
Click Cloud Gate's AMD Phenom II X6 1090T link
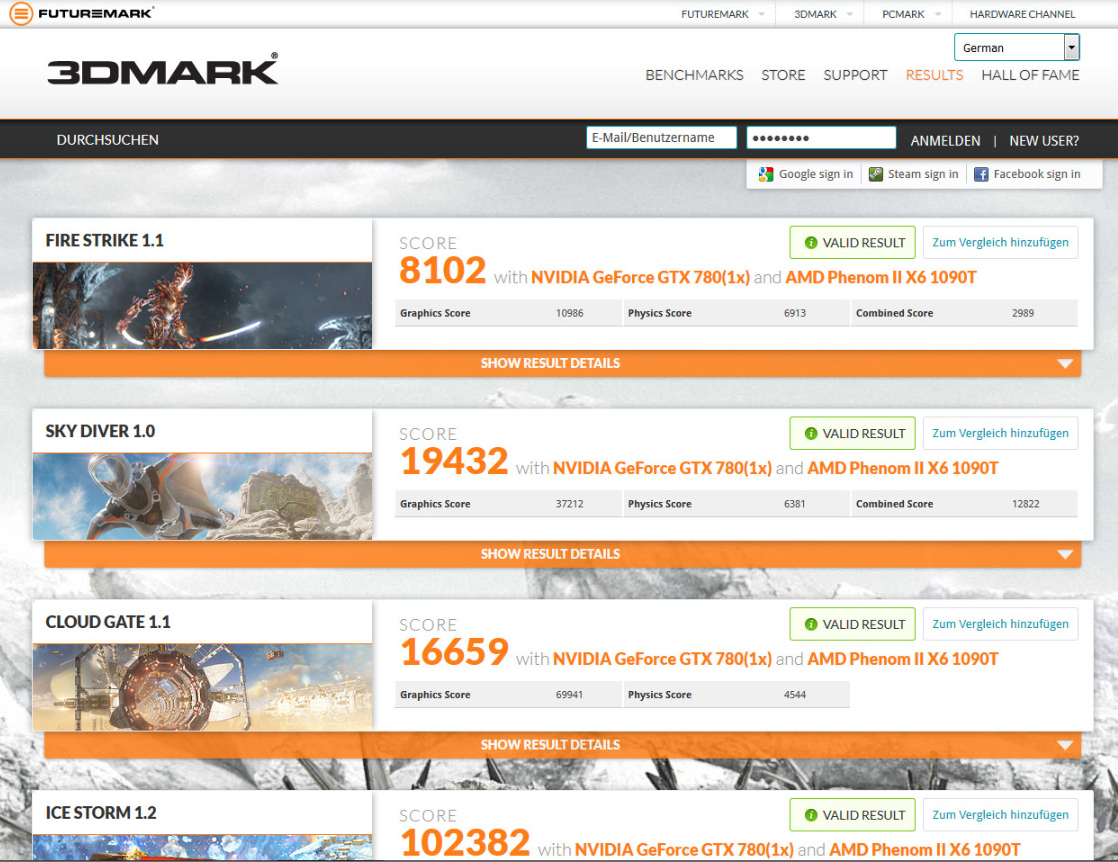point(903,659)
